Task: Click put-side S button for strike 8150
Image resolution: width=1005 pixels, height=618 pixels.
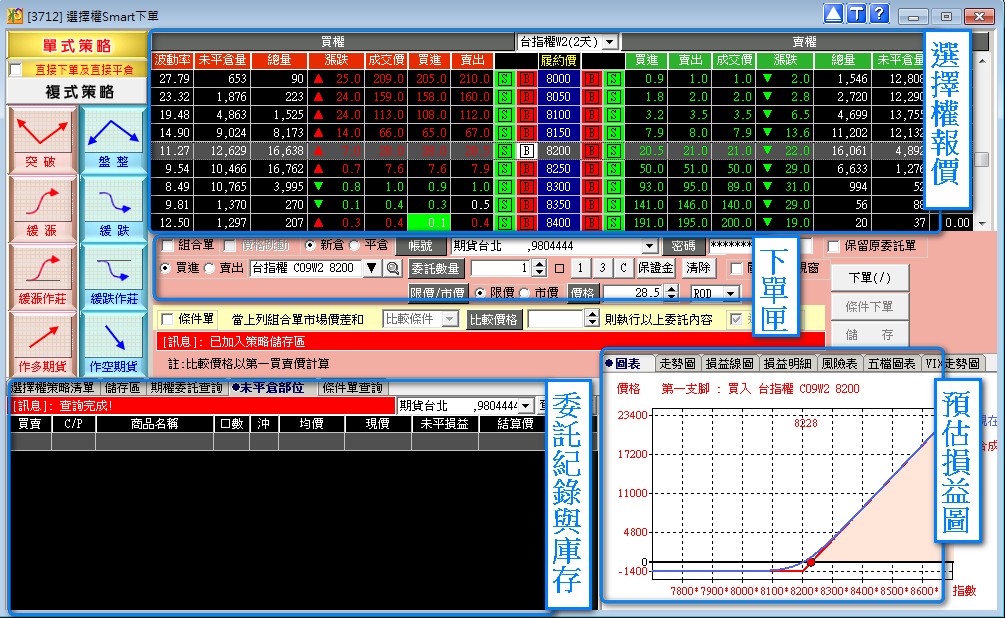Action: tap(613, 133)
